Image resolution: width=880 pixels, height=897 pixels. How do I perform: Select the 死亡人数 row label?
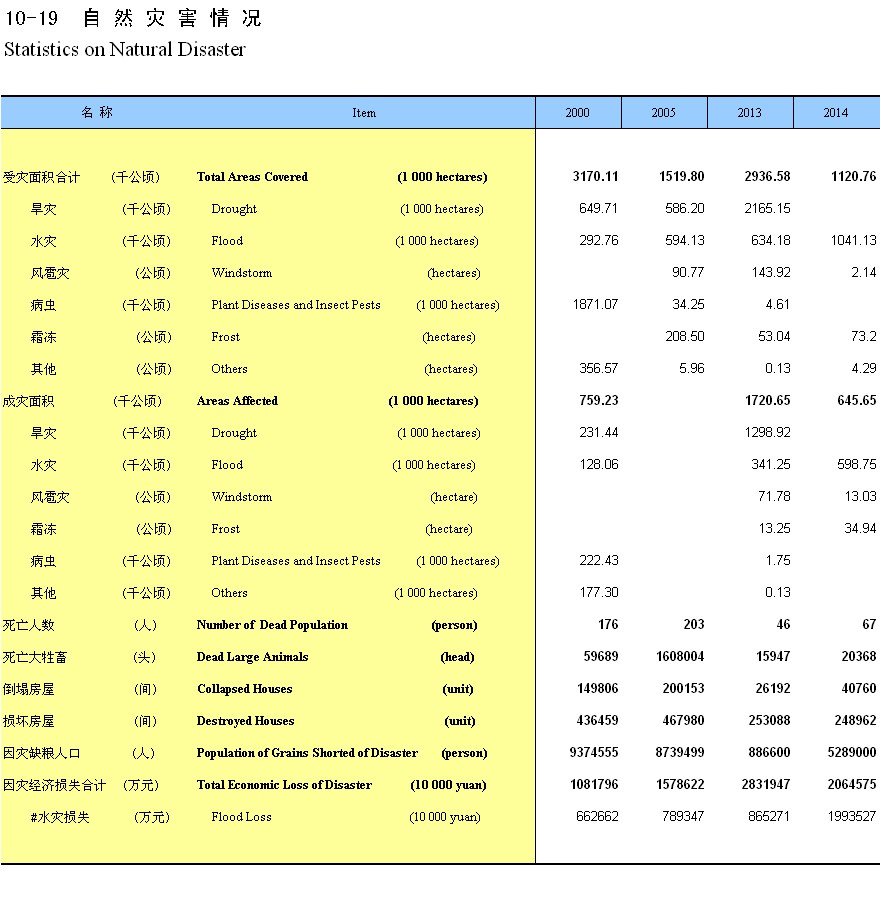29,625
